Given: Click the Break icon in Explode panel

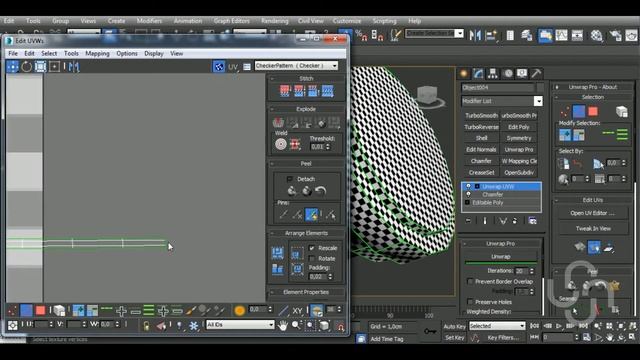Looking at the screenshot, I should coord(278,122).
